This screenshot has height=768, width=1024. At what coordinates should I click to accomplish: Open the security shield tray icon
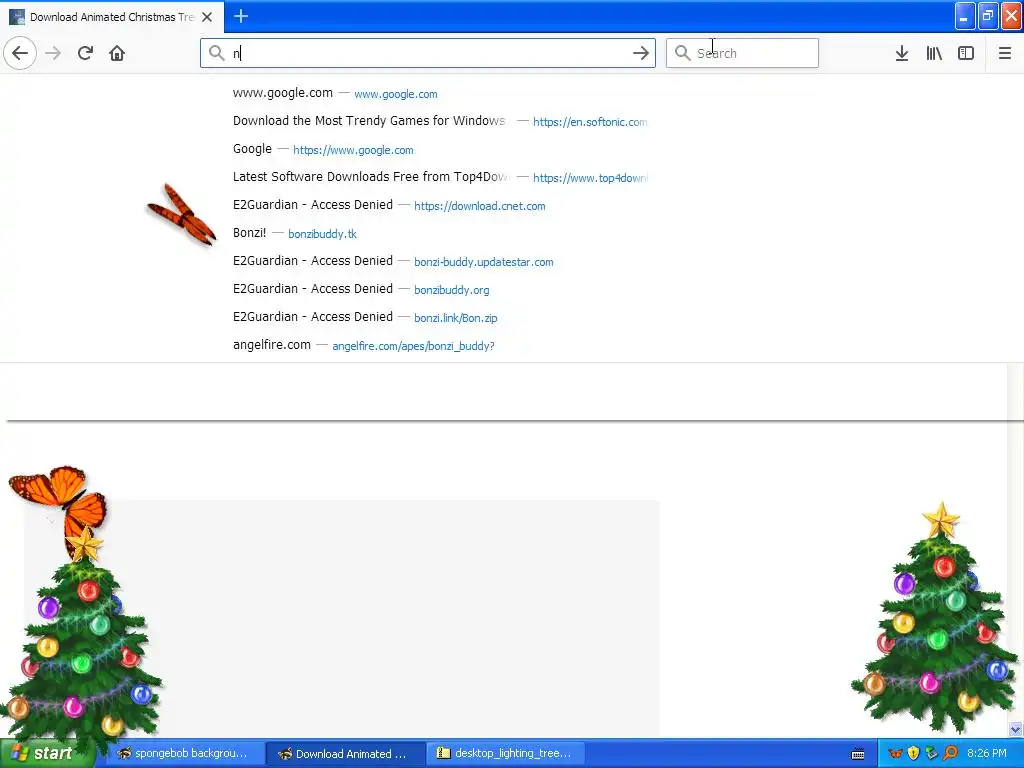pyautogui.click(x=914, y=754)
